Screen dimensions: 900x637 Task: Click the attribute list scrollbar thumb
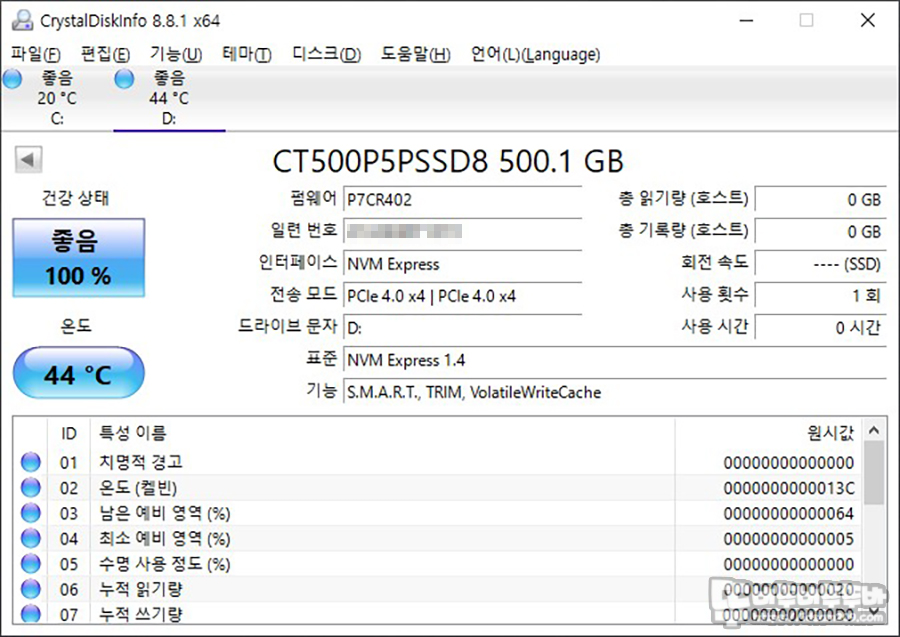[x=874, y=473]
